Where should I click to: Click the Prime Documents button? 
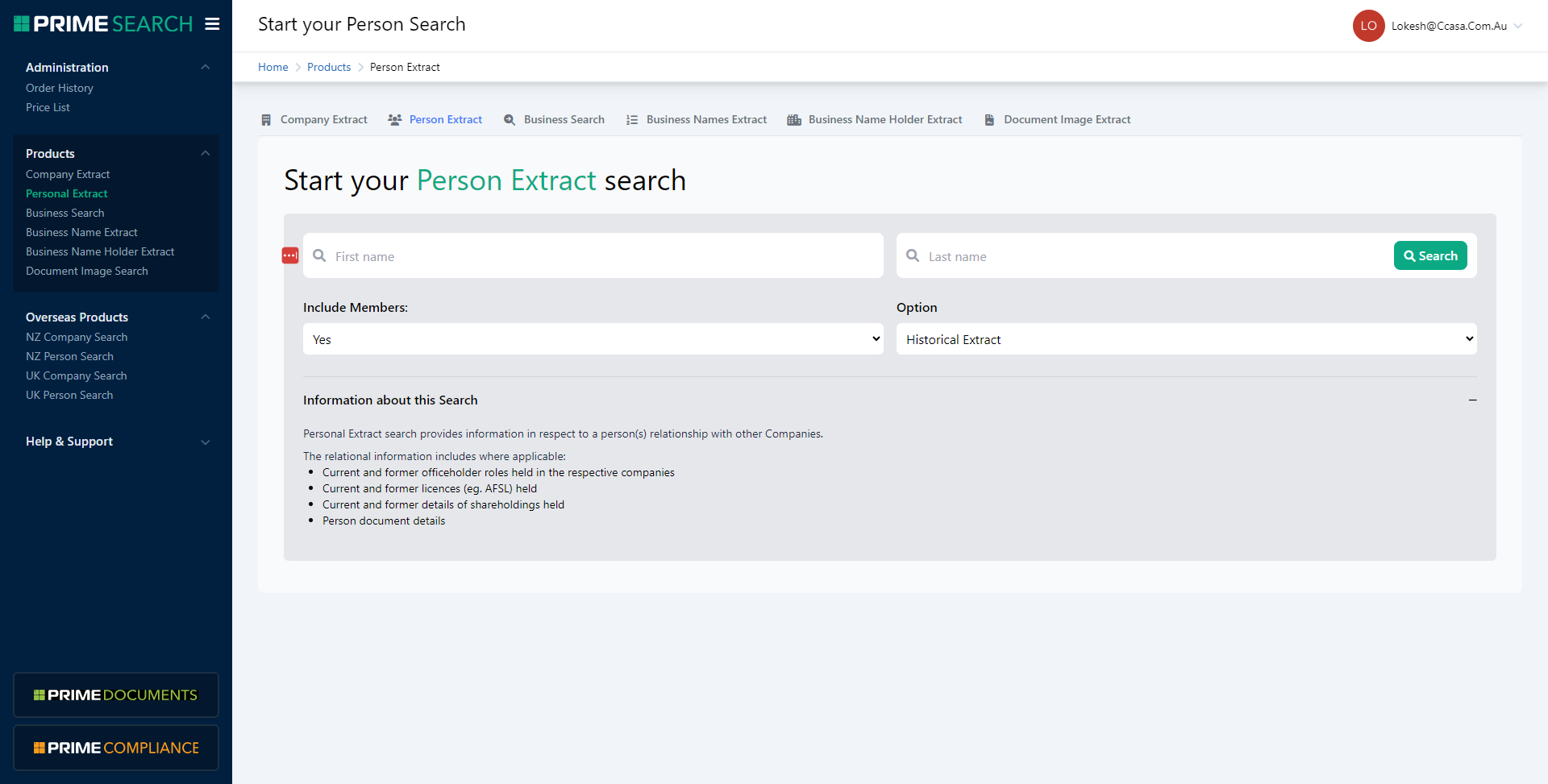coord(116,695)
